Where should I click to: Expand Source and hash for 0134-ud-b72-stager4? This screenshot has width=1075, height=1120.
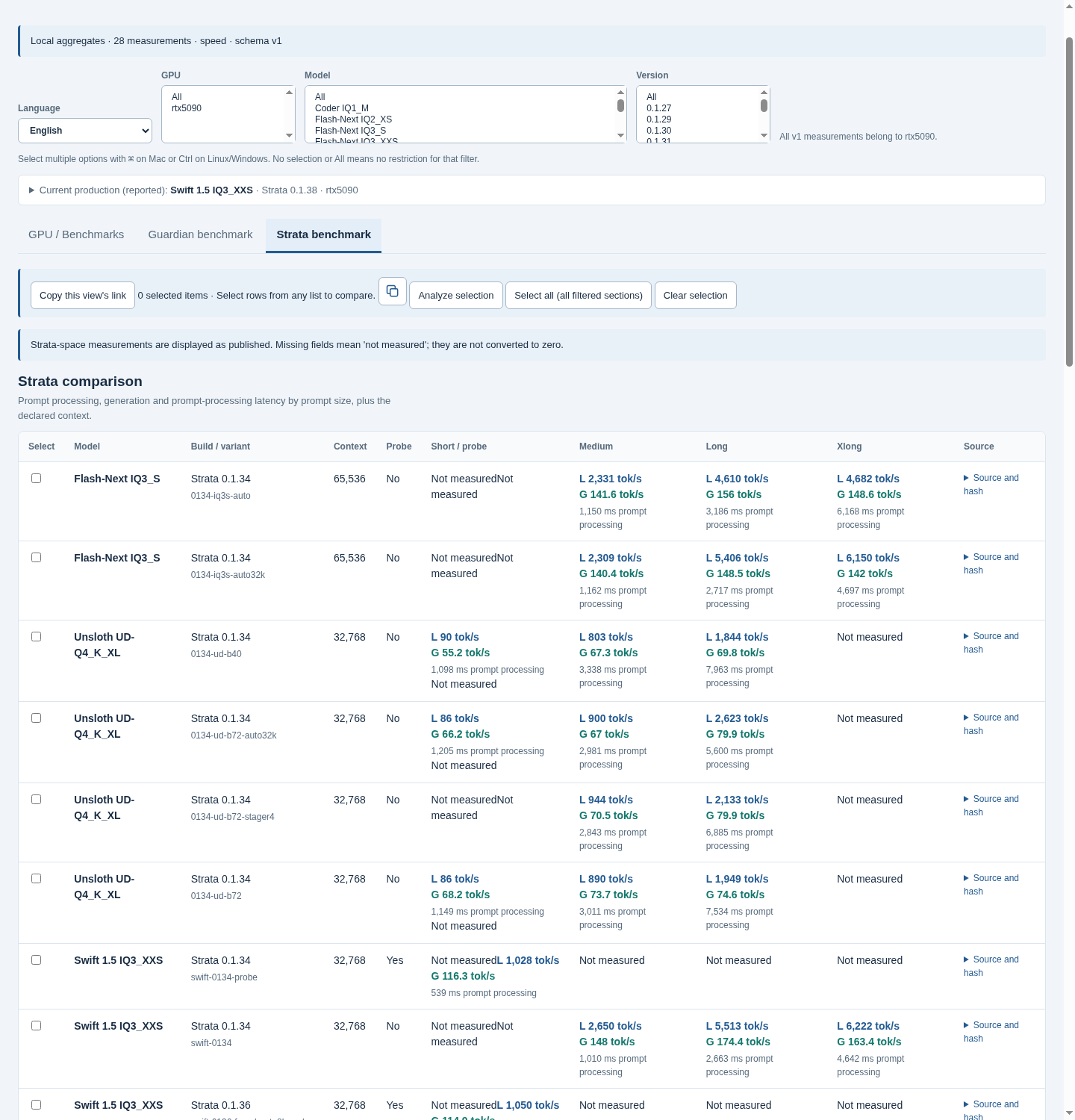[991, 806]
